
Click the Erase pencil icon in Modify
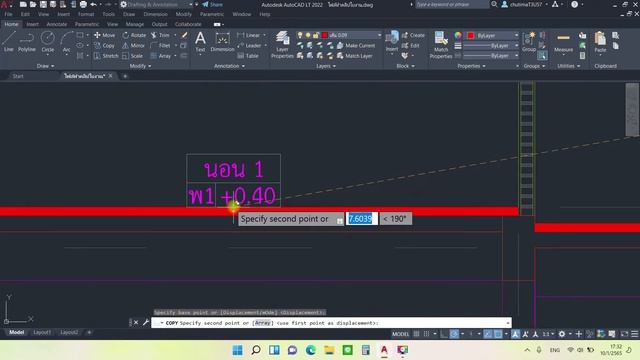click(x=184, y=35)
